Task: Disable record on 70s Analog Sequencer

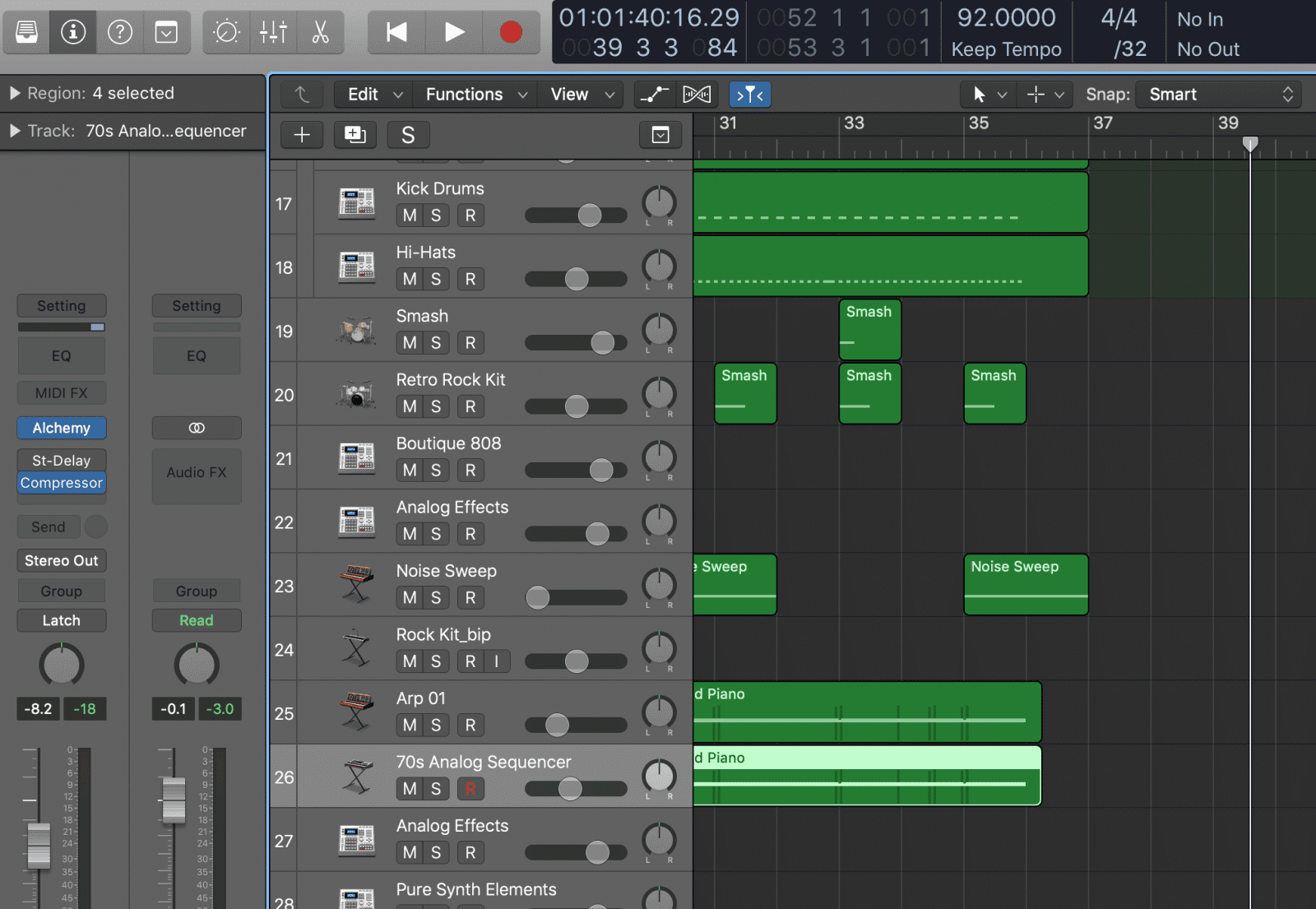Action: pos(470,789)
